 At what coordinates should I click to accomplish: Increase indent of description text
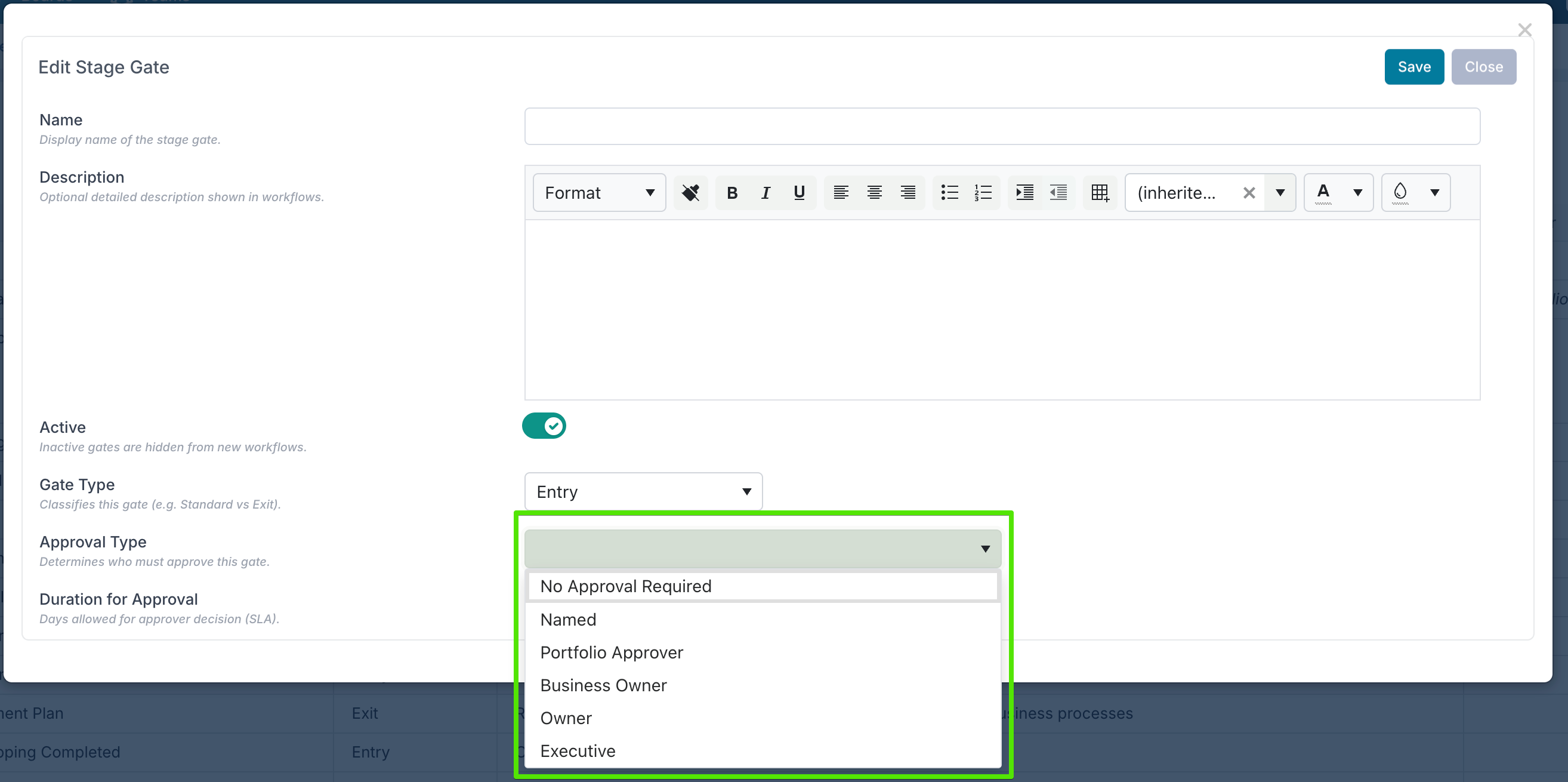coord(1024,193)
